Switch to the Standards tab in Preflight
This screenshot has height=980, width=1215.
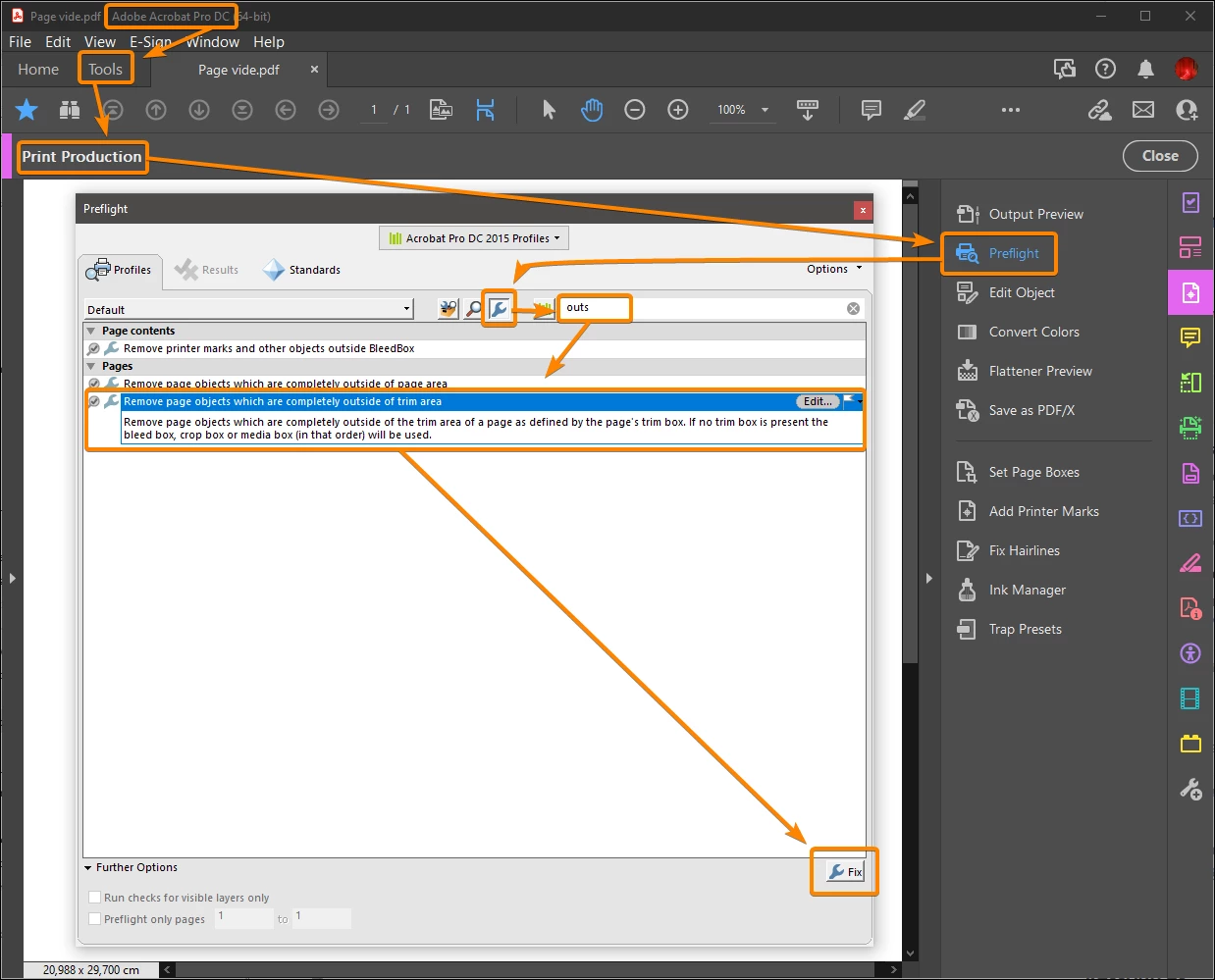pyautogui.click(x=302, y=270)
